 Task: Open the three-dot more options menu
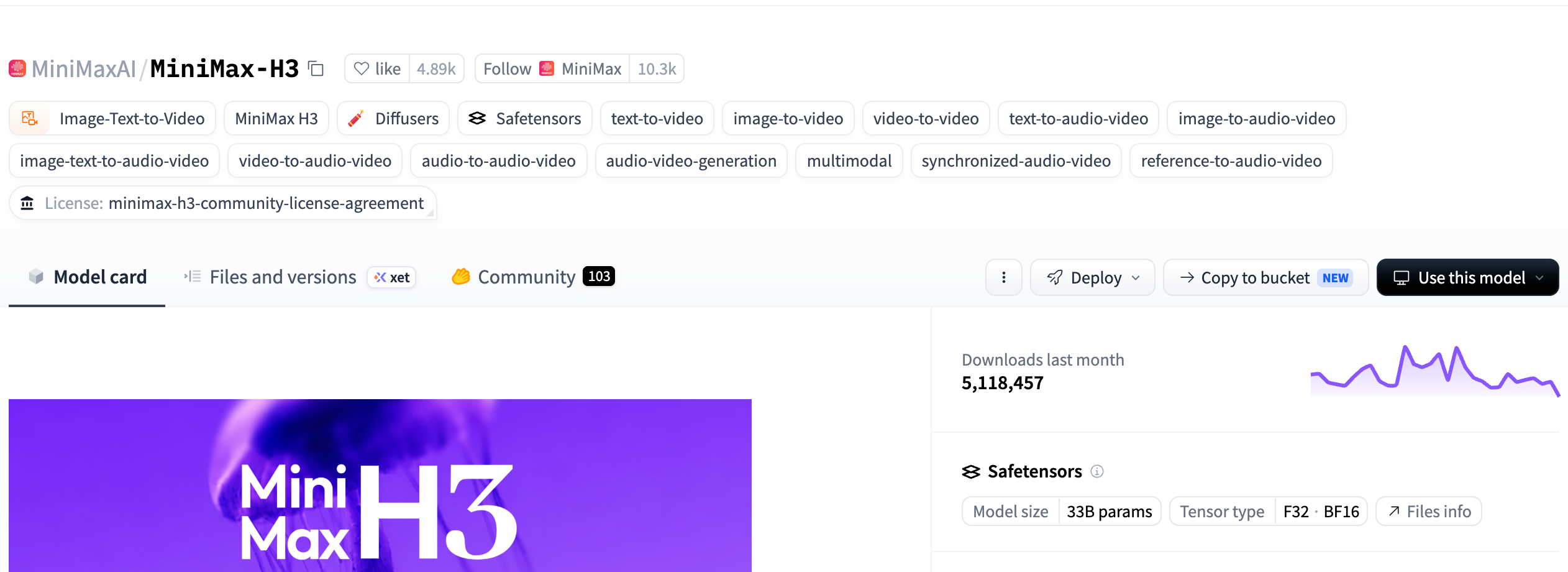(1004, 277)
